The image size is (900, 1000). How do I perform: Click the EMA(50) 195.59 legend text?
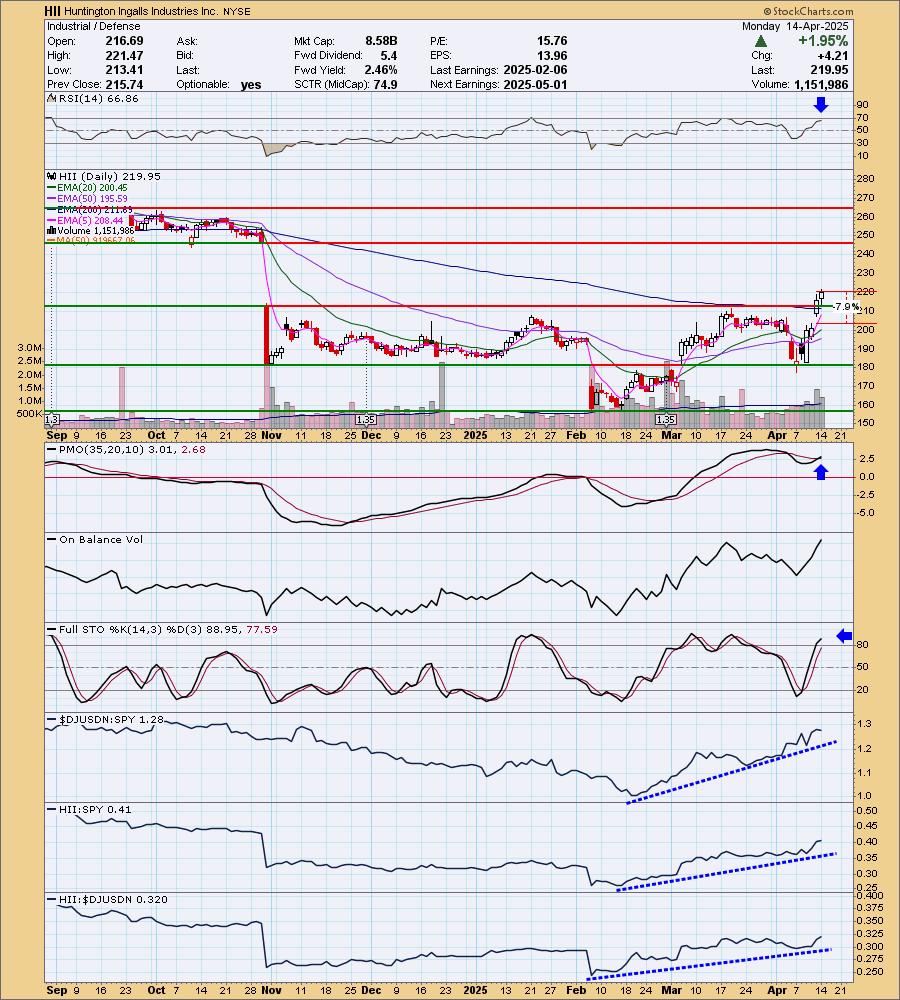pyautogui.click(x=92, y=198)
